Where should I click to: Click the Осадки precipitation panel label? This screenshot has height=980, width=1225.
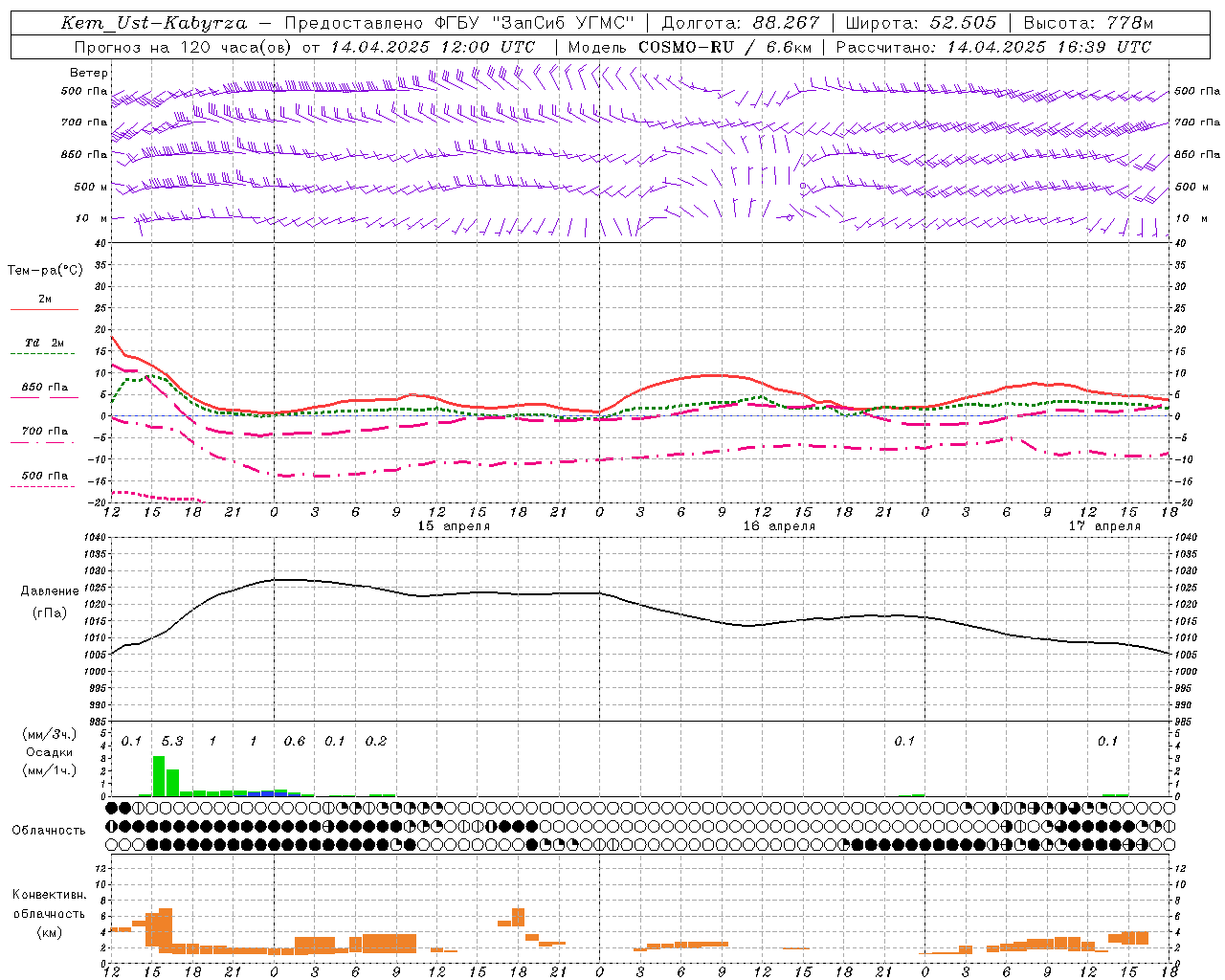(x=49, y=752)
